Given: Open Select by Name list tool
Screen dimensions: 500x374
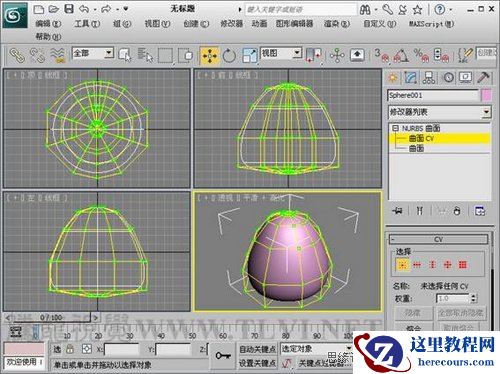Looking at the screenshot, I should click(x=145, y=55).
